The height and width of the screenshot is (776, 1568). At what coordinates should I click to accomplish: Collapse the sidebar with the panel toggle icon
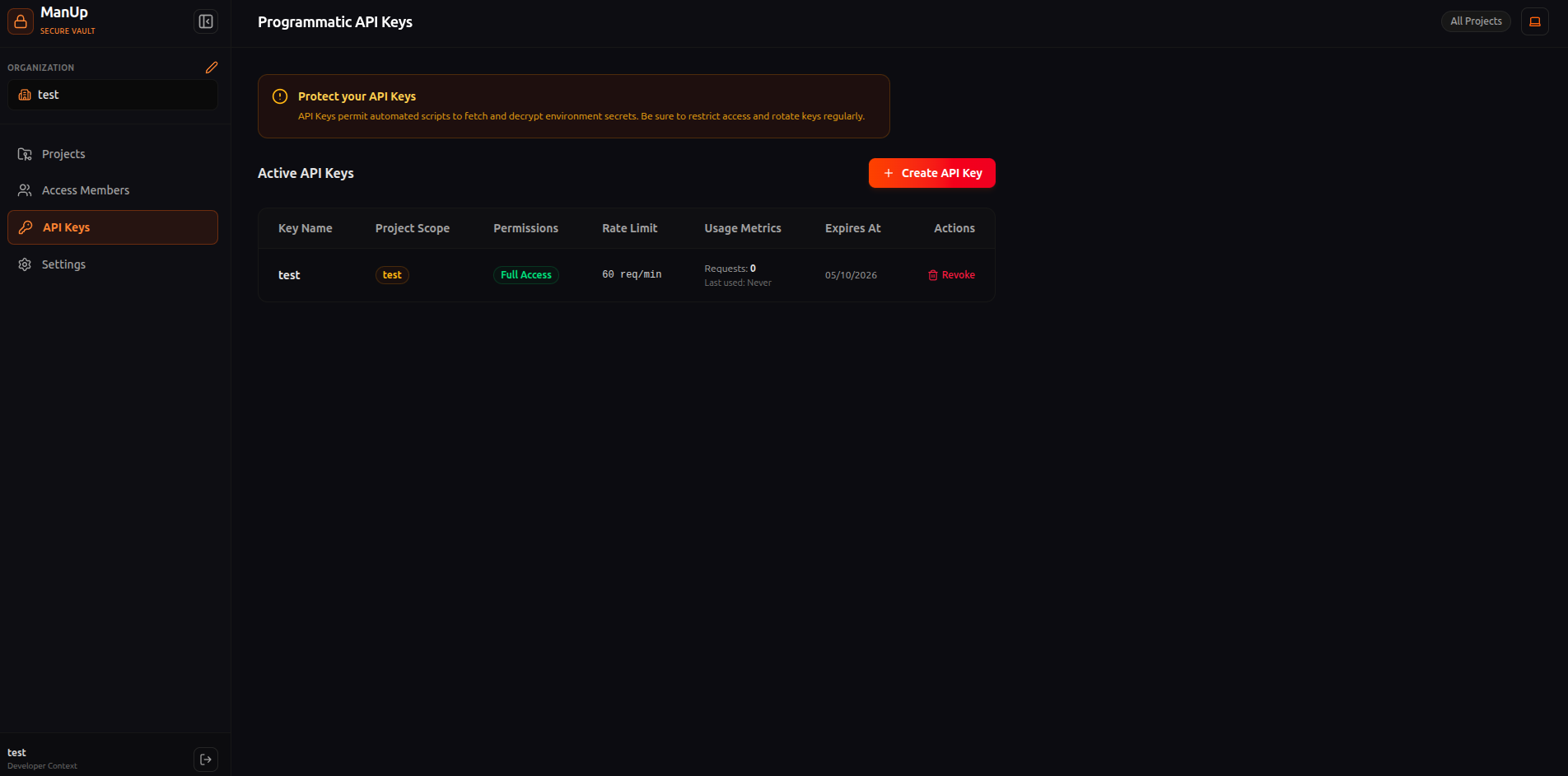coord(206,21)
